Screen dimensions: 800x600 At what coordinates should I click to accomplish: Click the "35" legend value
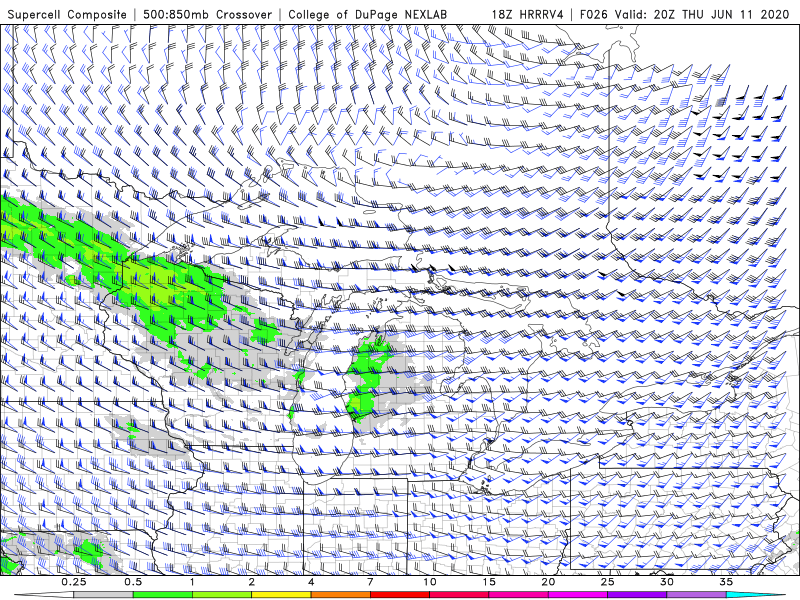[x=727, y=582]
